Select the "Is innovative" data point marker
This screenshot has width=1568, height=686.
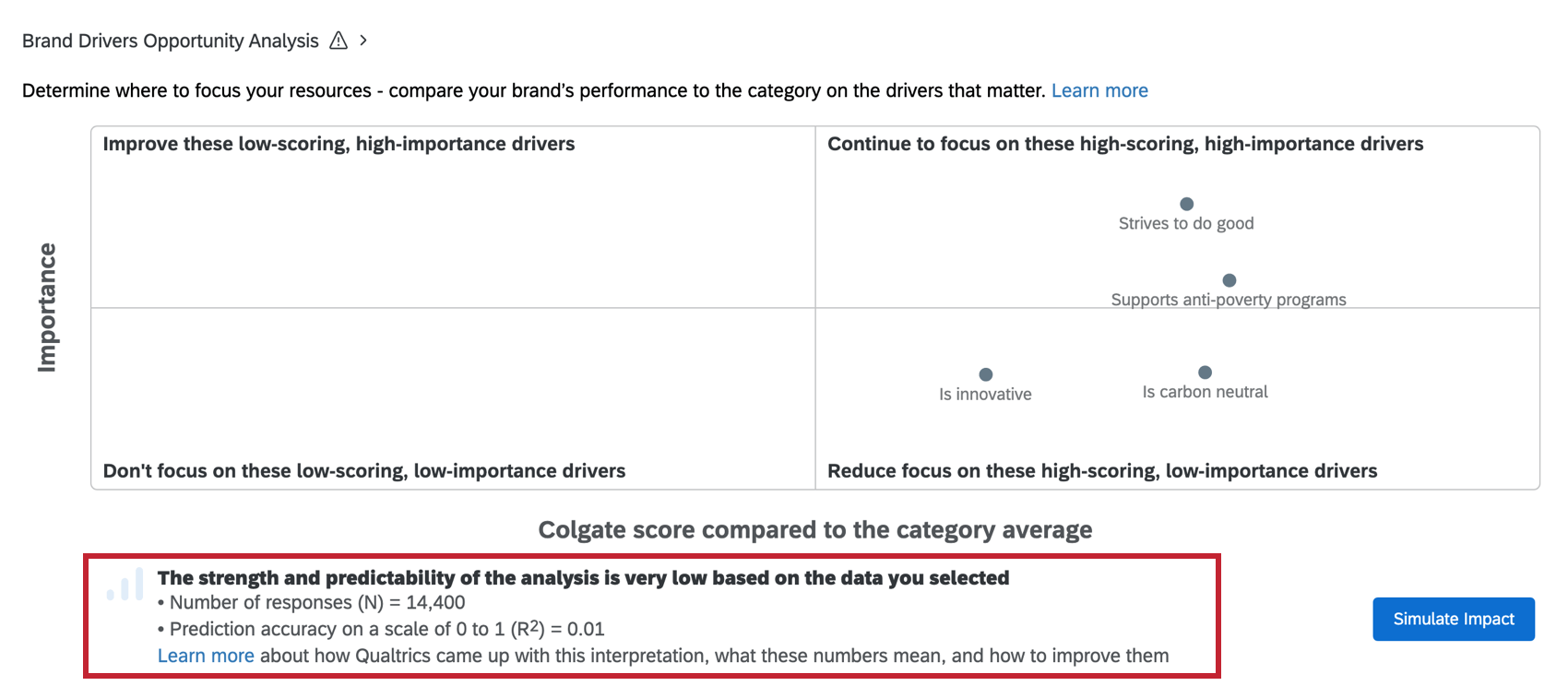986,374
